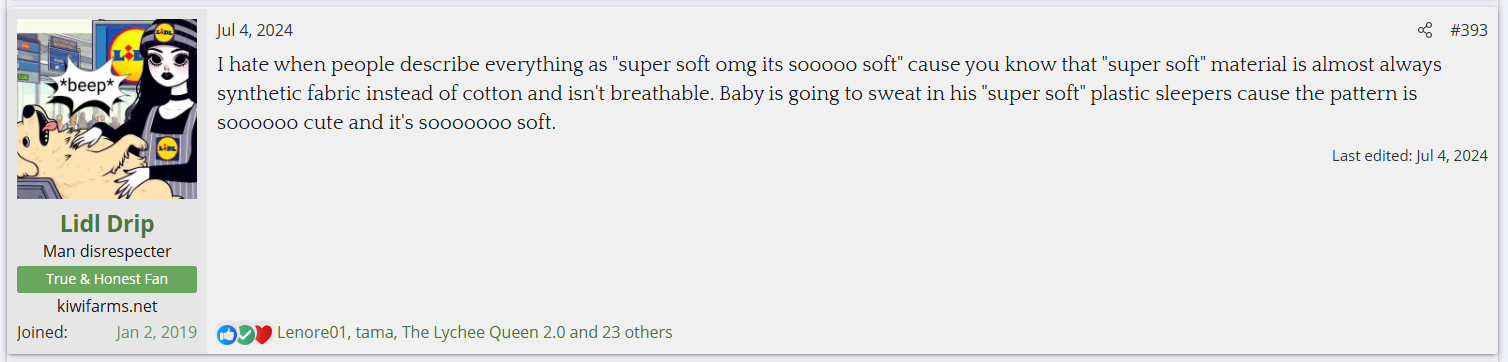Screen dimensions: 1508x362
Task: Click the share icon beside #393
Action: coord(1425,30)
